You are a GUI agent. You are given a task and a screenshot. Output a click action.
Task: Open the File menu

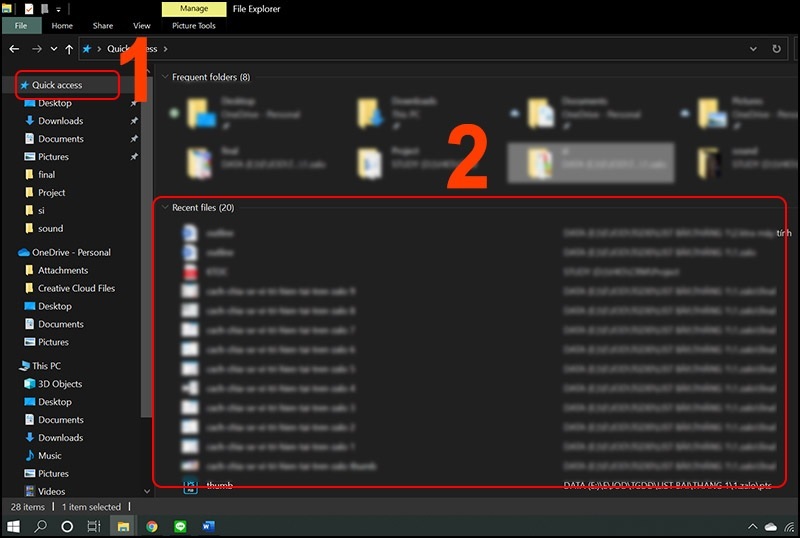[x=20, y=26]
